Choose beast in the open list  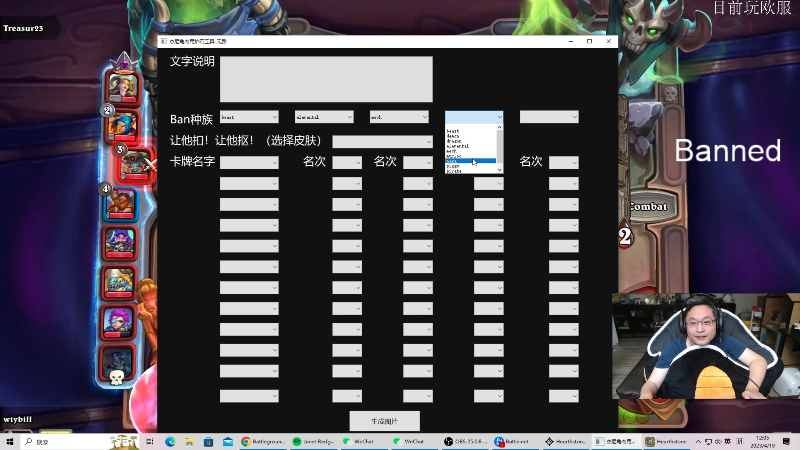tap(470, 131)
